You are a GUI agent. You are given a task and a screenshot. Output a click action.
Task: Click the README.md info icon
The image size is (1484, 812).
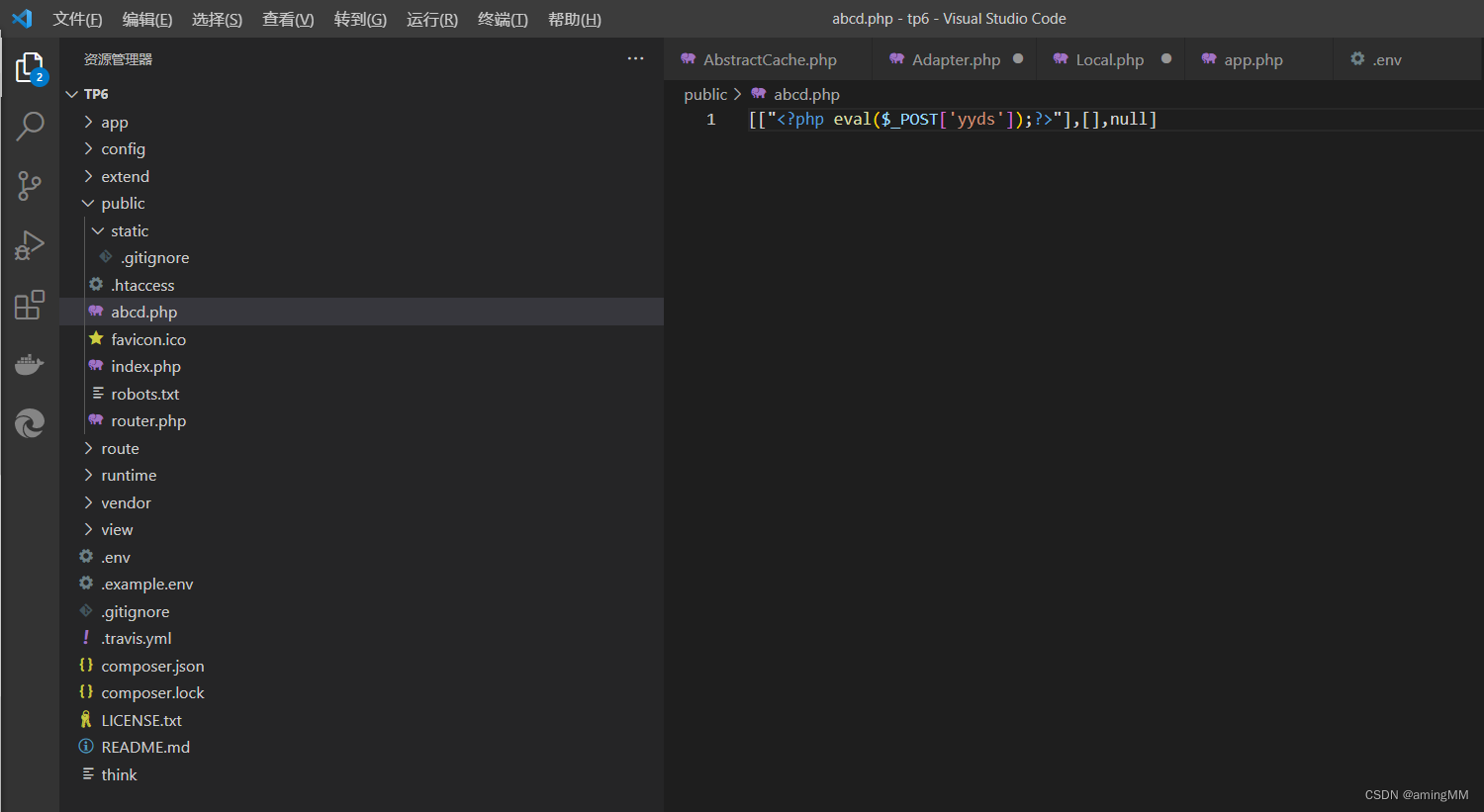click(86, 747)
